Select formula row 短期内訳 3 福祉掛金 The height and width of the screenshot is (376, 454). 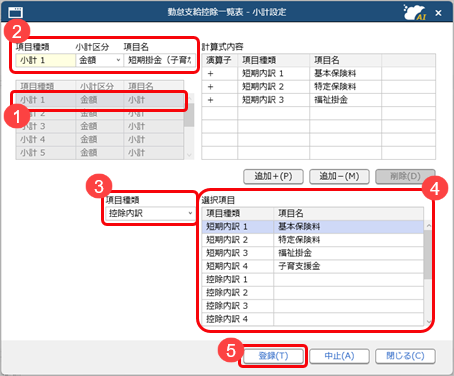click(318, 100)
